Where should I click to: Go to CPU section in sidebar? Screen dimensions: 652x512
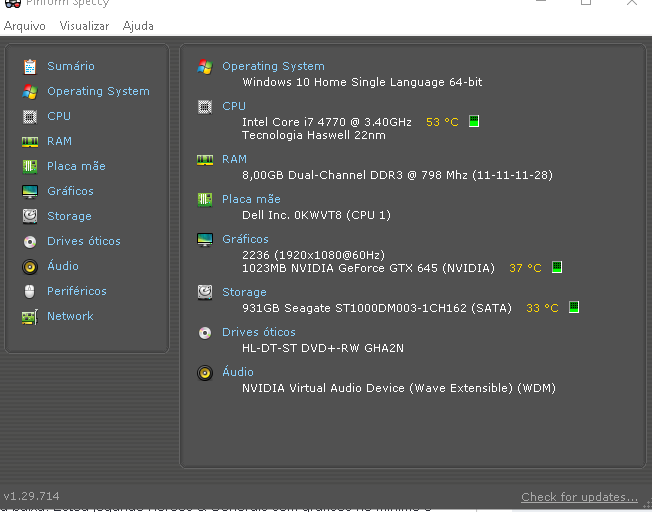click(x=59, y=116)
